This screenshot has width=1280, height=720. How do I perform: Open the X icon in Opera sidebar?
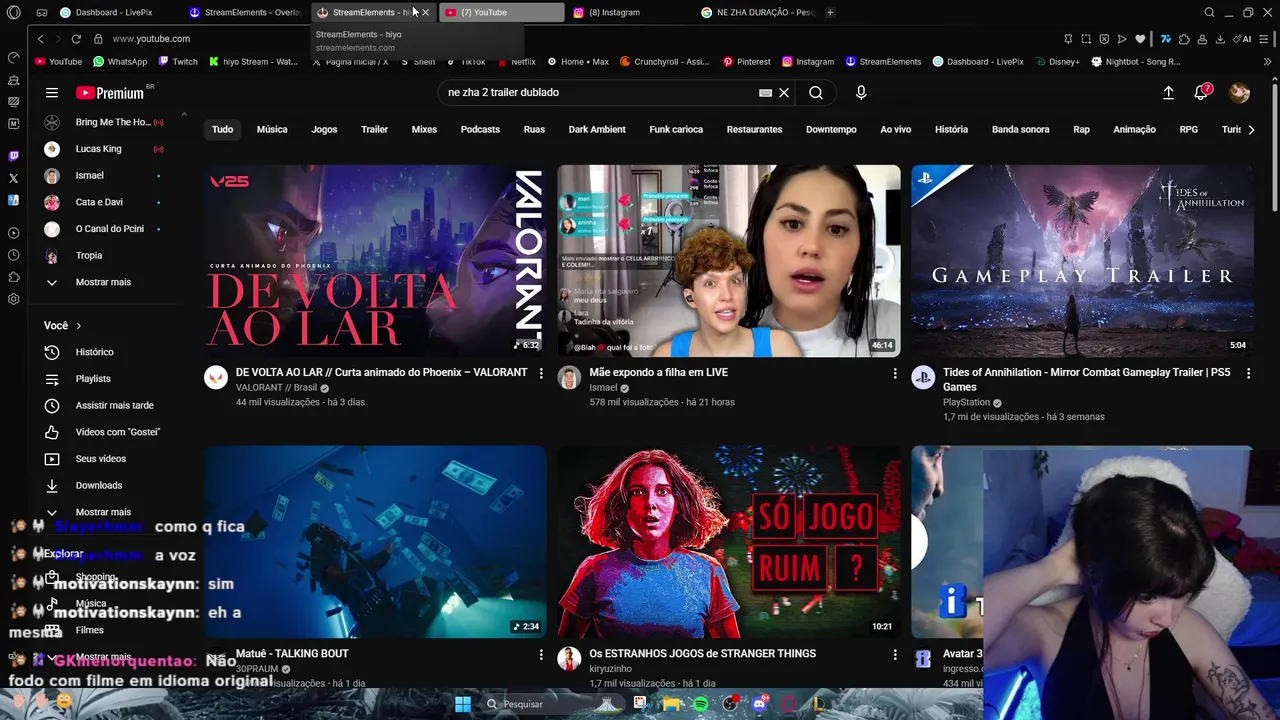[13, 178]
